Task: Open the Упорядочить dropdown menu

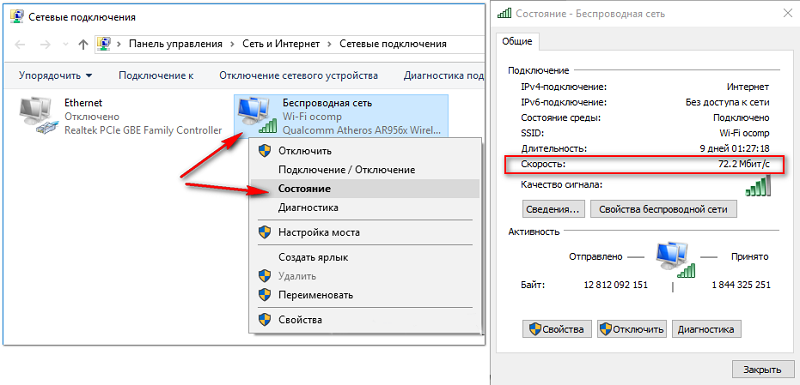Action: (x=56, y=75)
